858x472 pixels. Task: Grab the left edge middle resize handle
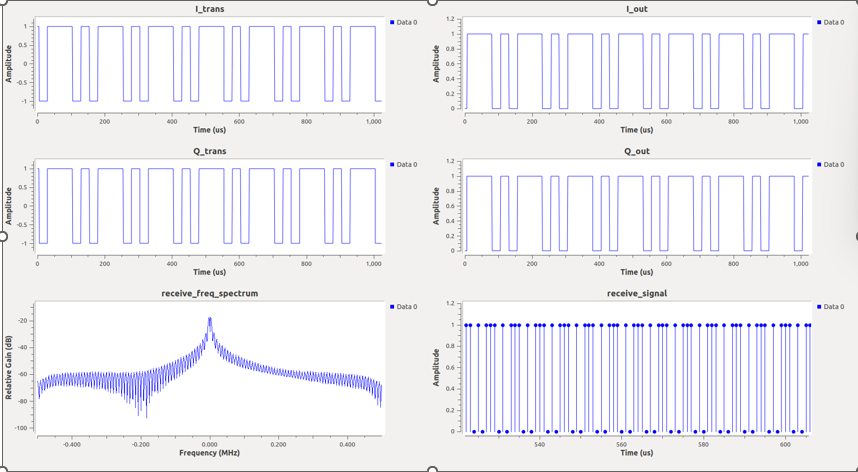click(2, 236)
